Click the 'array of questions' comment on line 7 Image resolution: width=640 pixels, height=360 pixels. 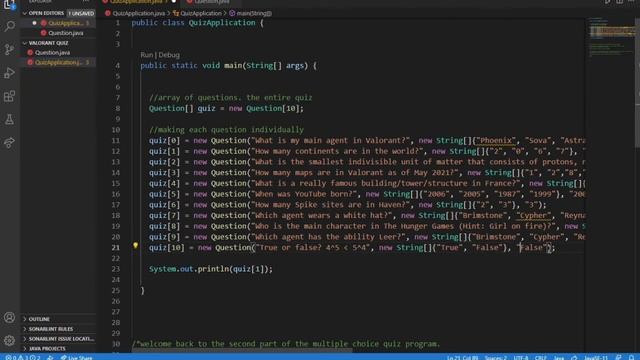pyautogui.click(x=231, y=98)
